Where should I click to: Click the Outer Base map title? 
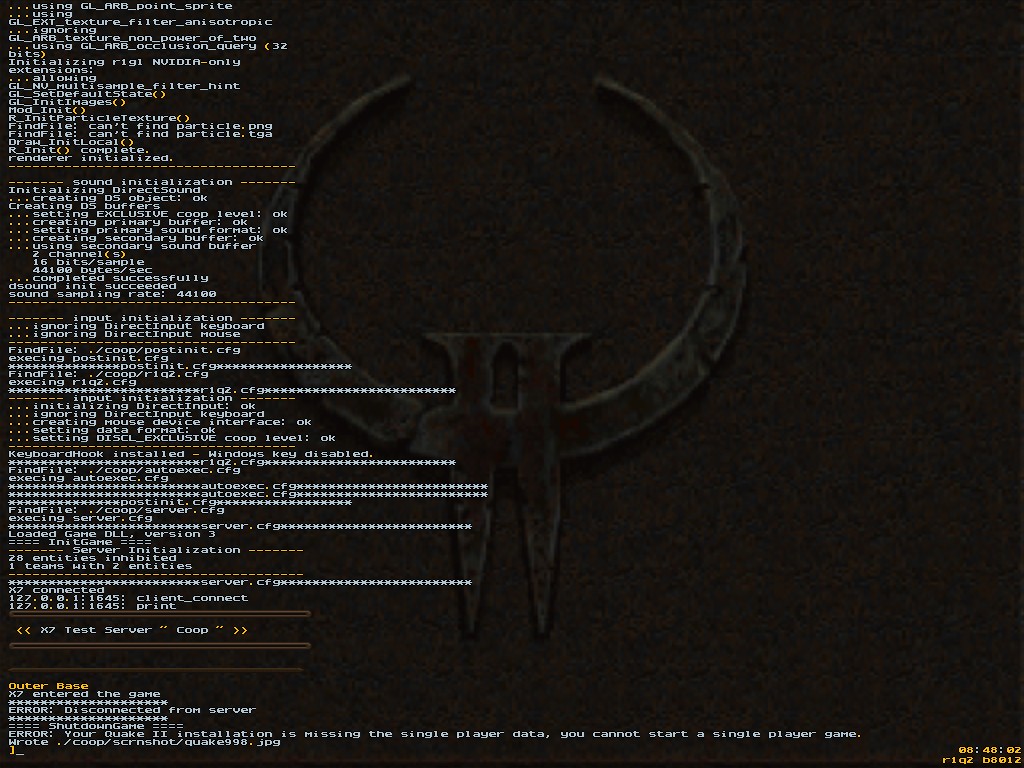[x=48, y=686]
